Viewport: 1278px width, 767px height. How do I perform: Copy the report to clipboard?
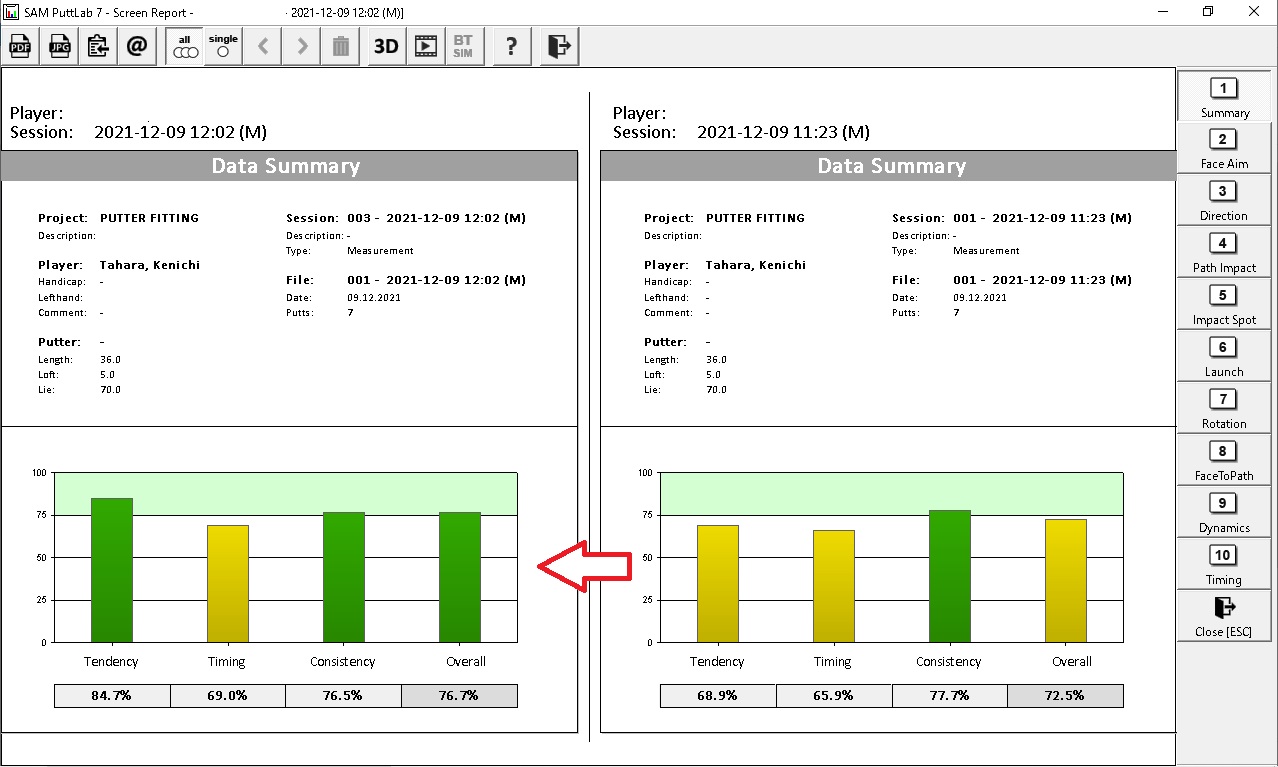(98, 46)
